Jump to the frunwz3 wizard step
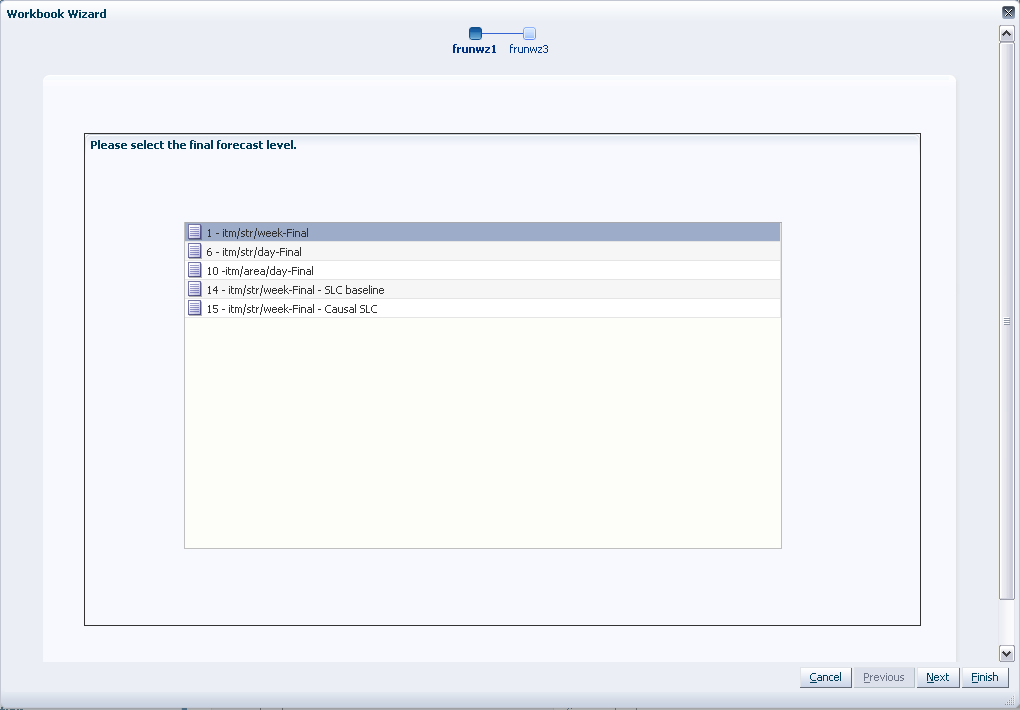Image resolution: width=1020 pixels, height=710 pixels. coord(529,49)
